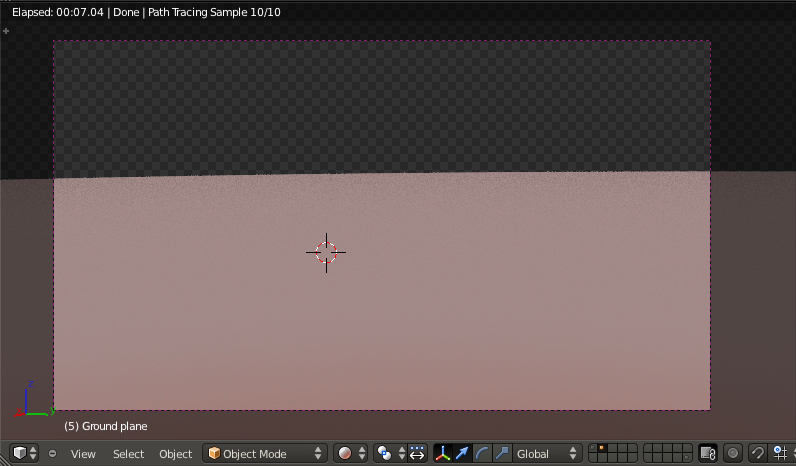Screen dimensions: 796x466
Task: Select active layer 2 with orange dot
Action: click(603, 449)
